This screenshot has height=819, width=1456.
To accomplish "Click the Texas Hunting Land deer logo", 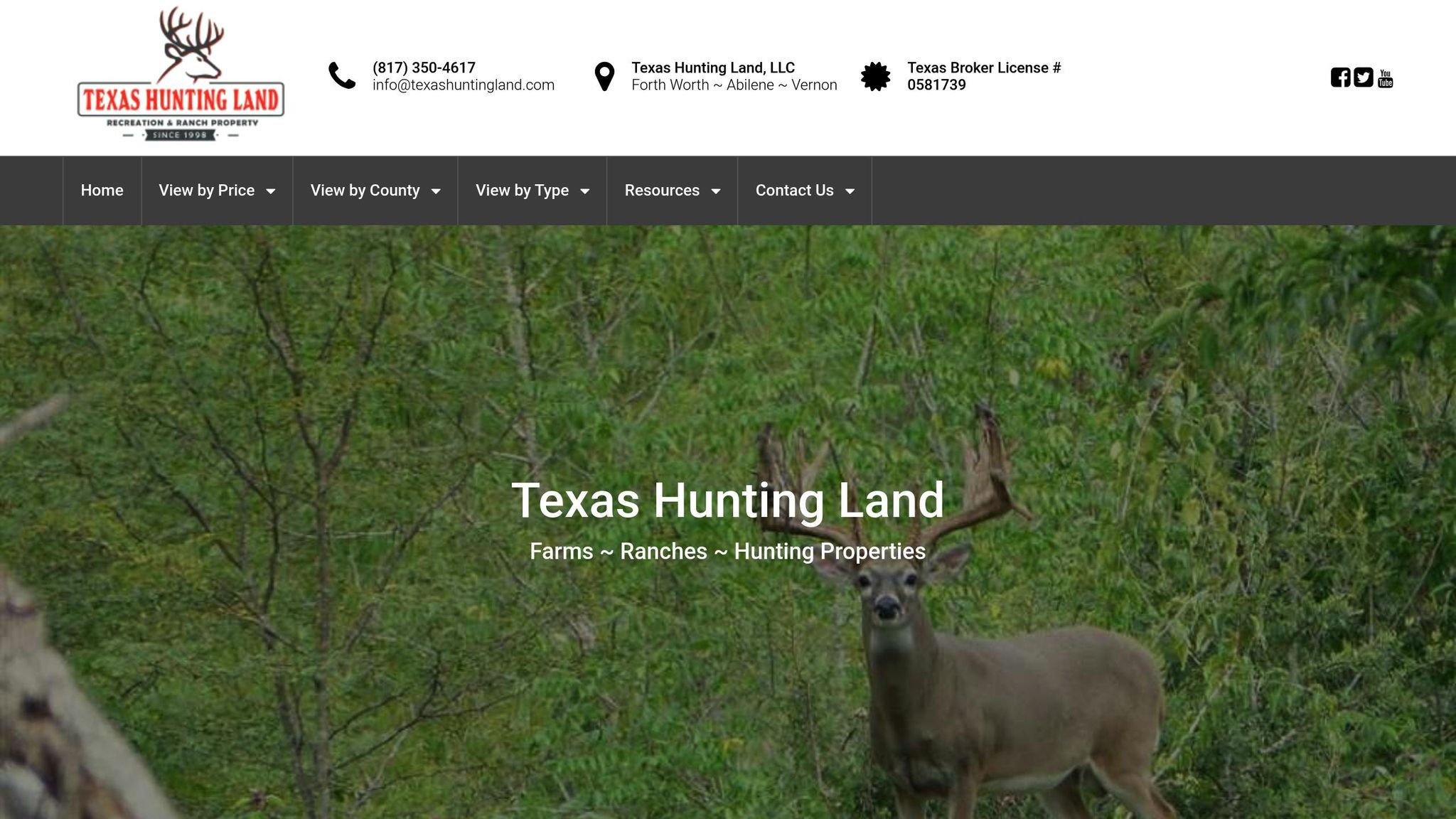I will pos(181,74).
